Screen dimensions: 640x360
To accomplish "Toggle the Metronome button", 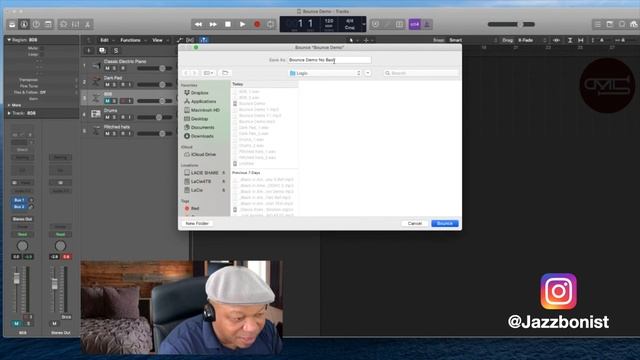I will (x=427, y=24).
